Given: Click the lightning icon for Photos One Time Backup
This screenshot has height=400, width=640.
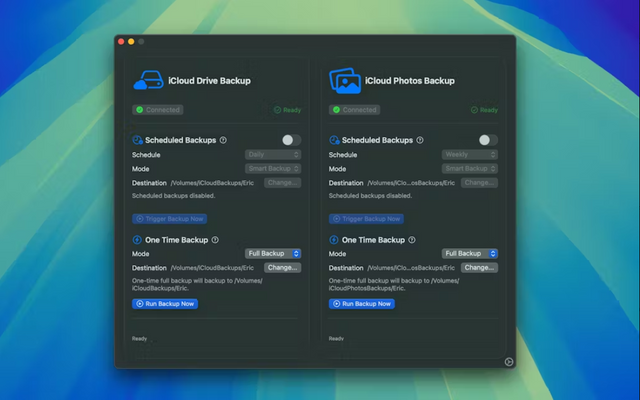Looking at the screenshot, I should point(334,240).
